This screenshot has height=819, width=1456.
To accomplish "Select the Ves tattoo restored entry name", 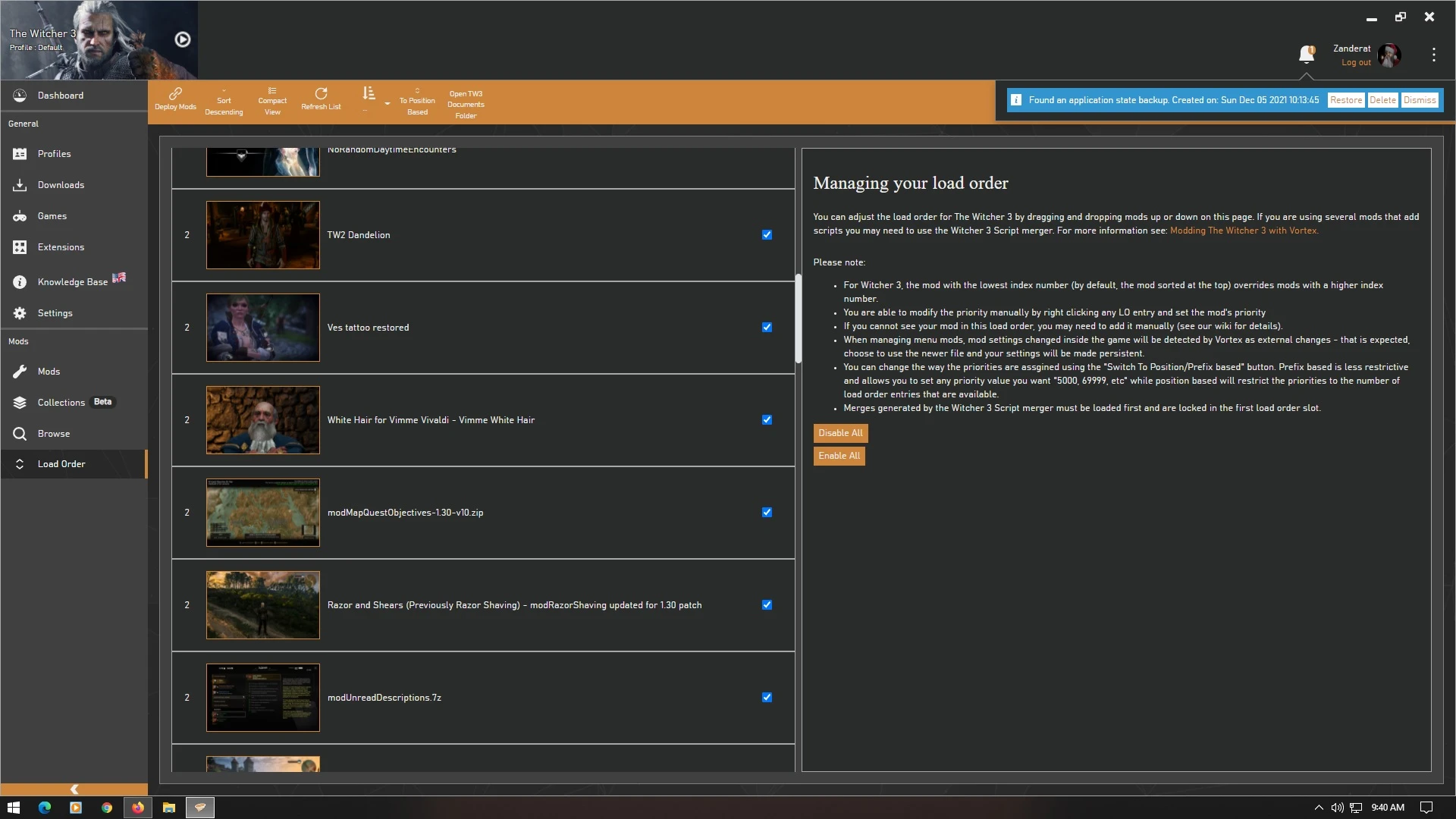I will 368,328.
